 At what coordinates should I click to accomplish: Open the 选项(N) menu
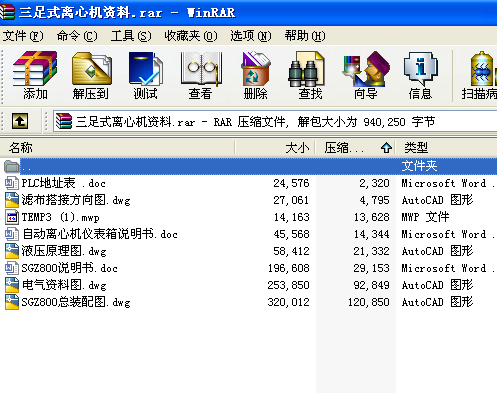click(251, 36)
